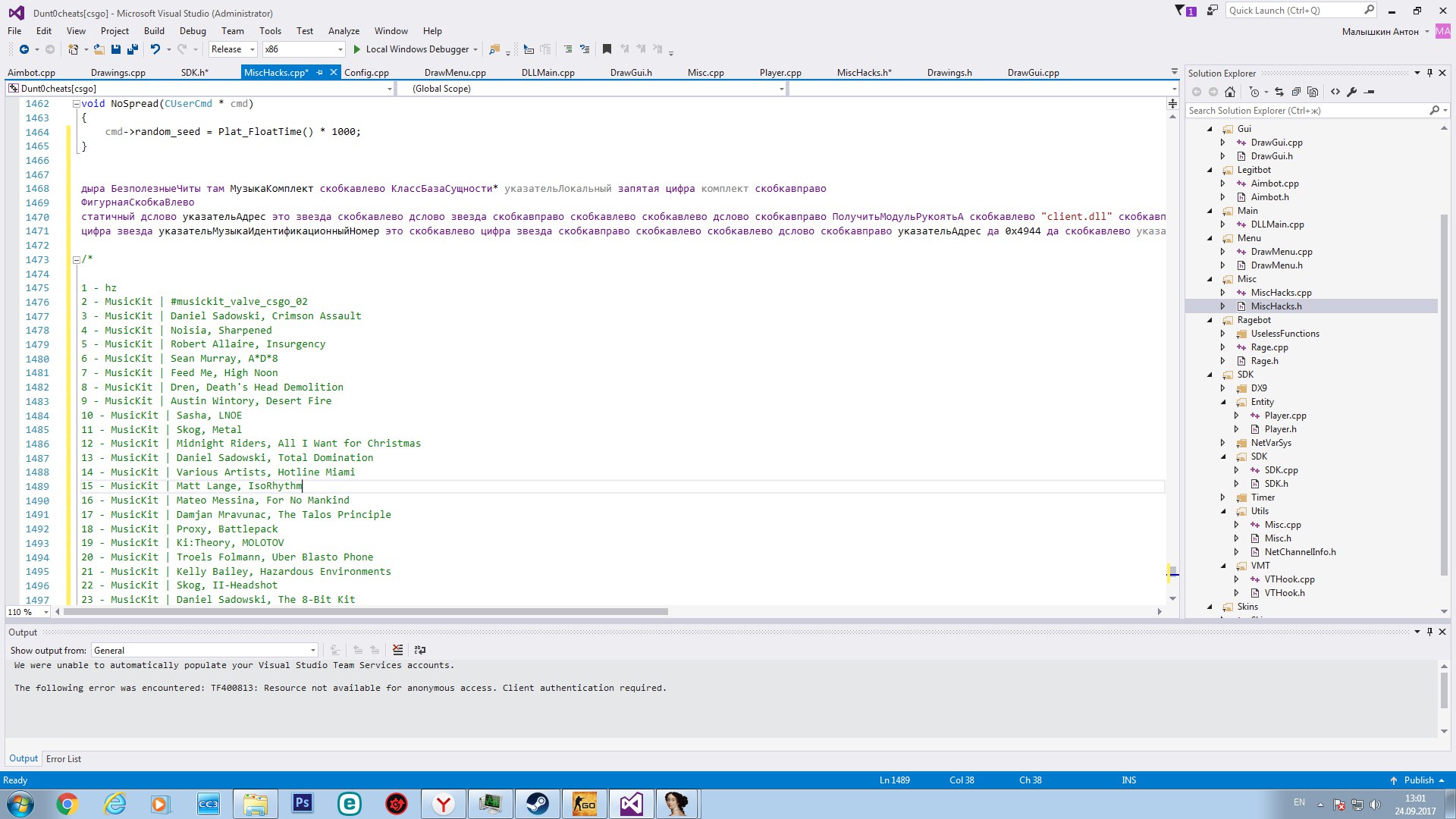
Task: Click the editor horizontal scrollbar thumb
Action: pyautogui.click(x=366, y=612)
